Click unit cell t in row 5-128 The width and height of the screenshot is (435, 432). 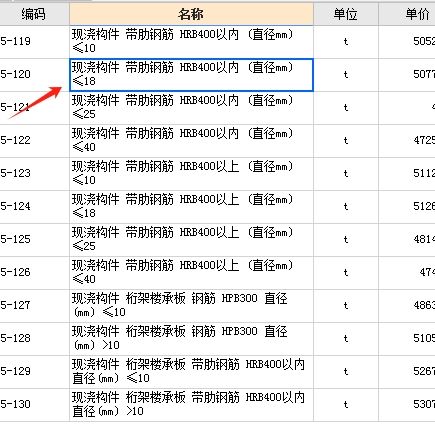coord(346,339)
